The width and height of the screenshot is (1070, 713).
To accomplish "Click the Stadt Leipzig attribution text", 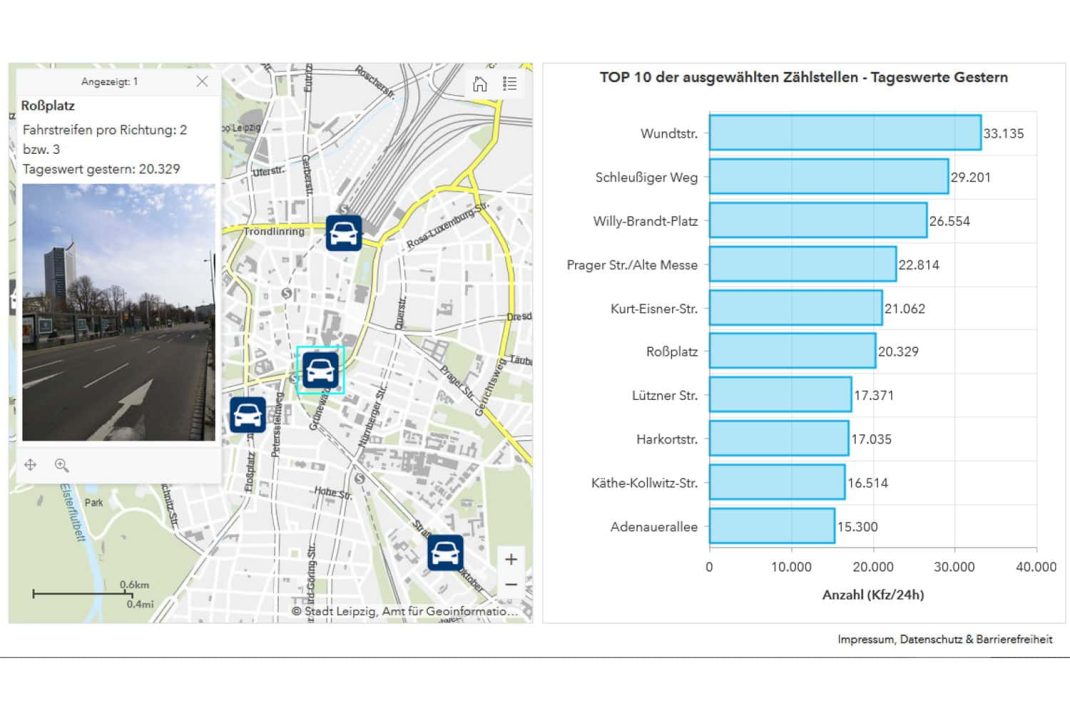I will click(405, 611).
